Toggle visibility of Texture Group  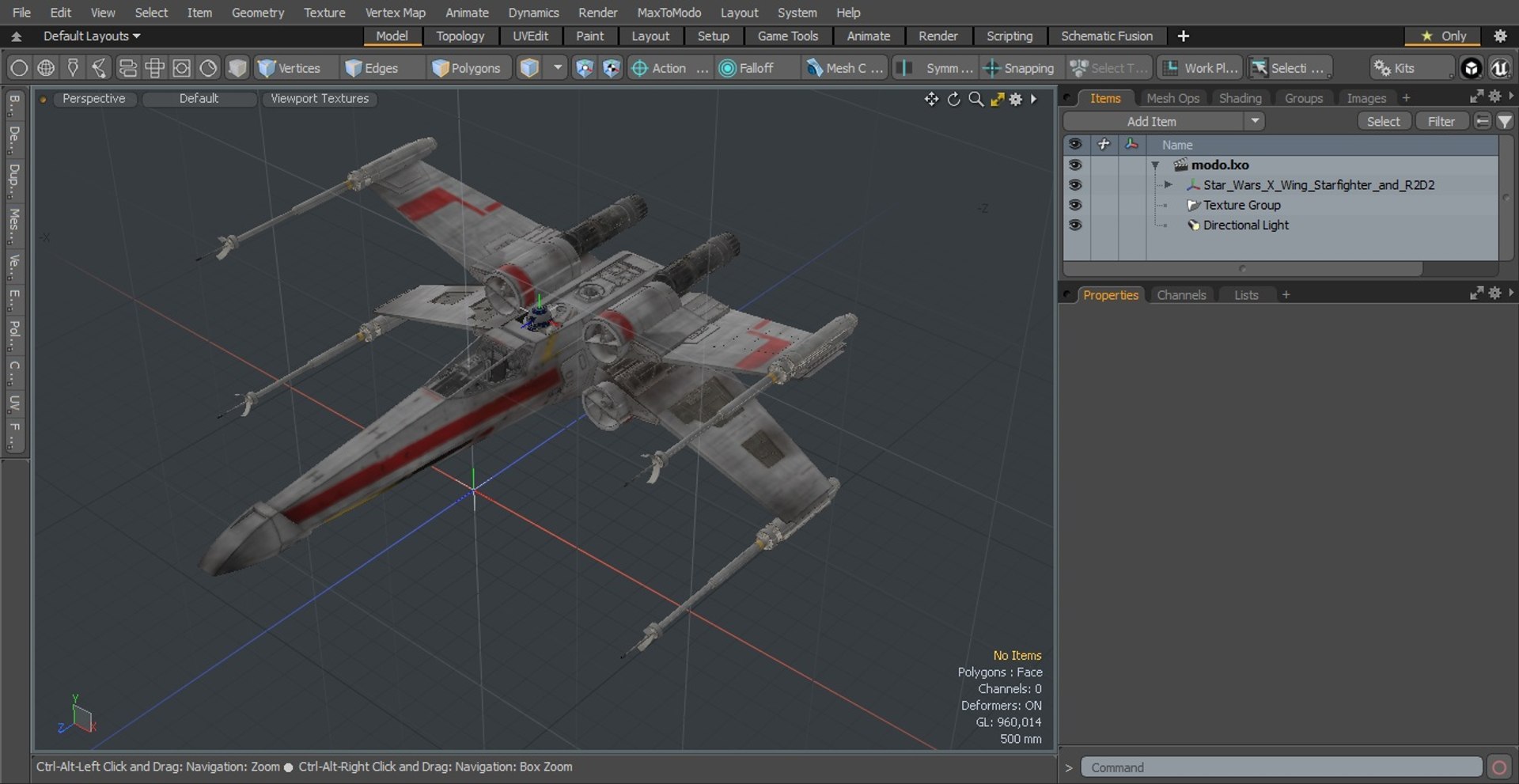(x=1074, y=205)
